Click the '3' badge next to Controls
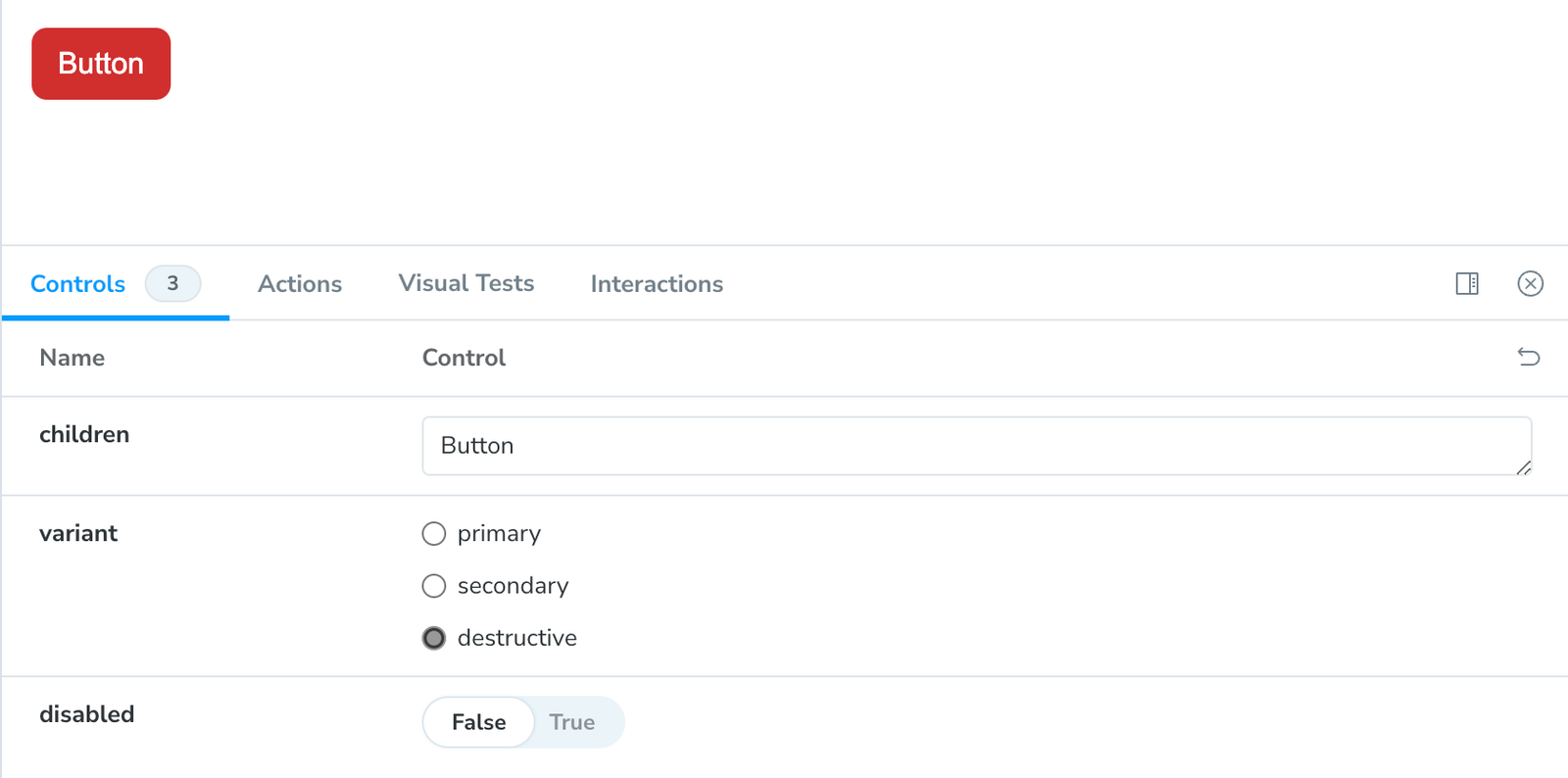 [x=172, y=284]
